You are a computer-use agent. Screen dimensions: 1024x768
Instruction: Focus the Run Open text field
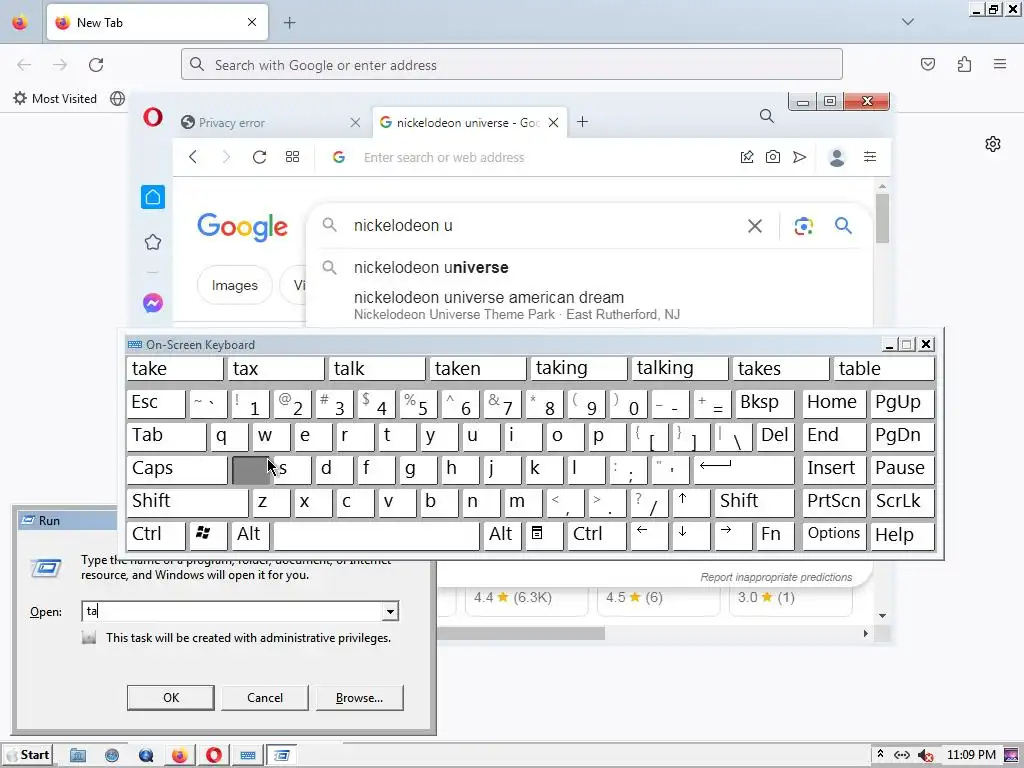[x=232, y=612]
